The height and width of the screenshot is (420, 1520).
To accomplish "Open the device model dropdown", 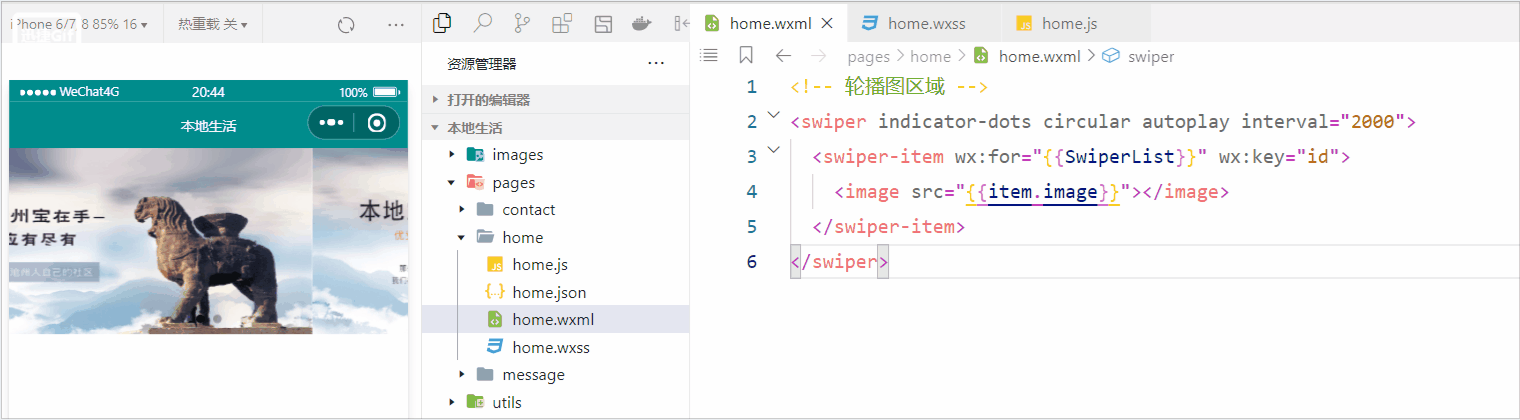I will click(81, 23).
